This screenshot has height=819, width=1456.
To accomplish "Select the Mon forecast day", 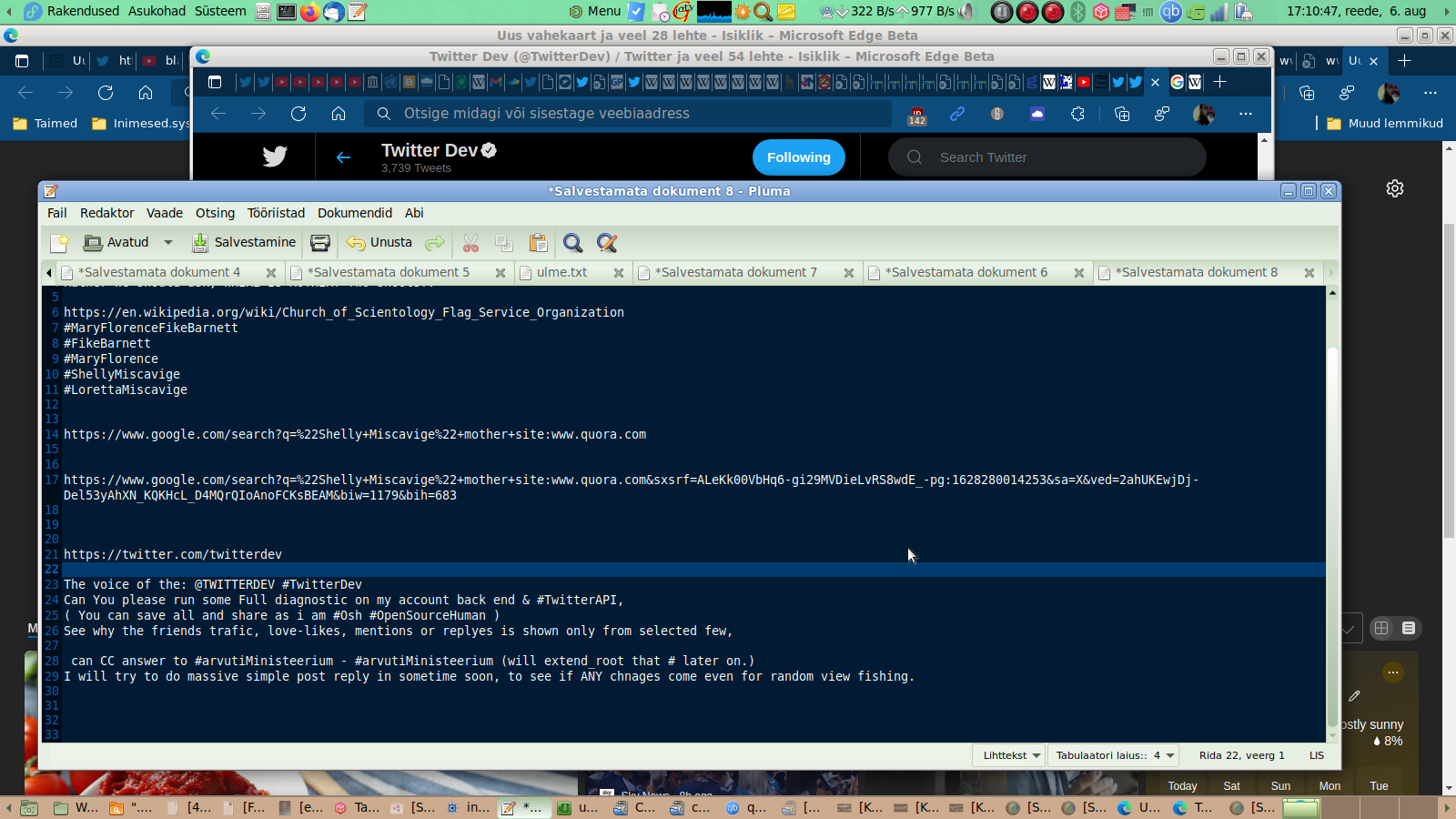I will [x=1330, y=786].
